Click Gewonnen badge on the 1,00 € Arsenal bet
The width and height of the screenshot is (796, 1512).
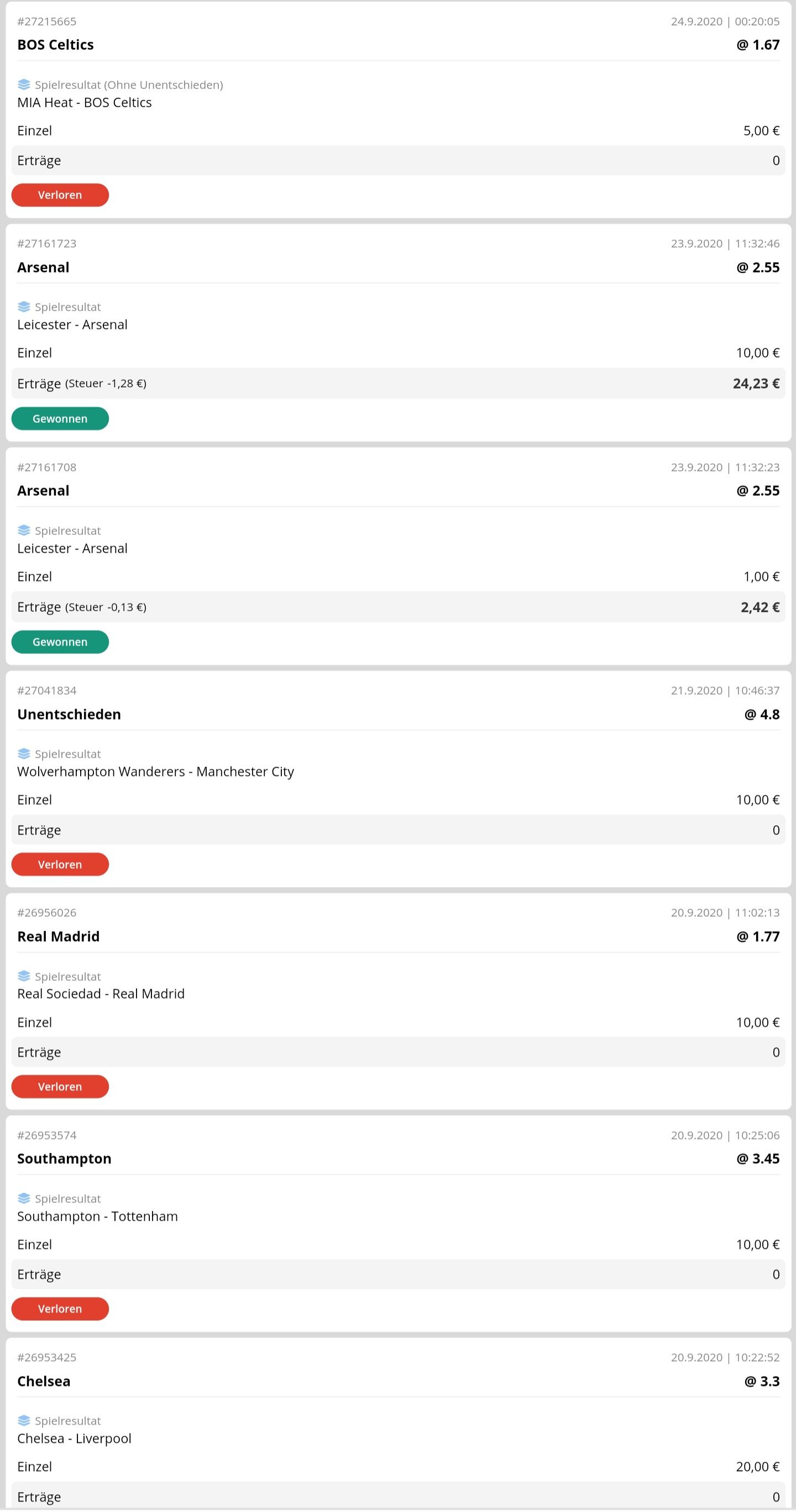[60, 642]
